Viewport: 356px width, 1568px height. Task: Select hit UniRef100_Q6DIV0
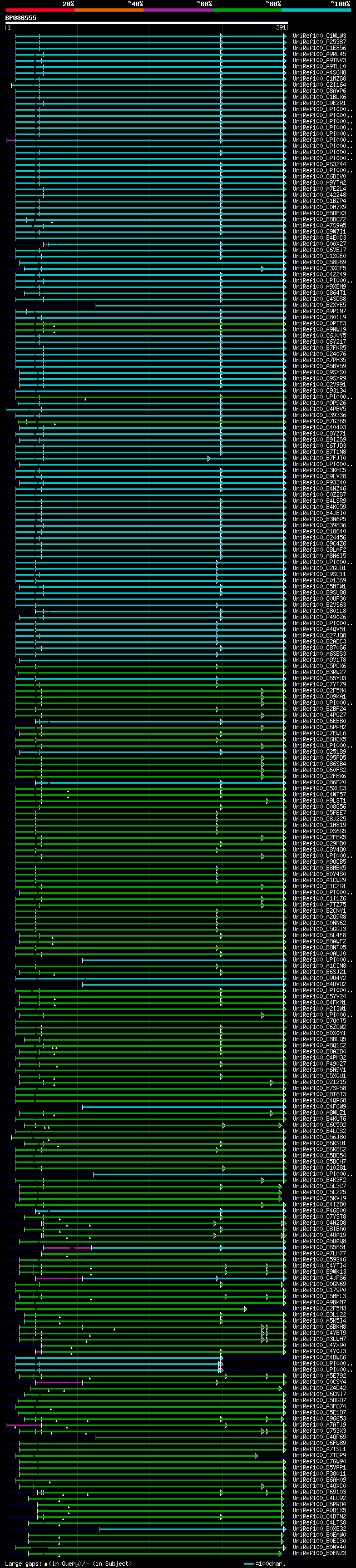[319, 176]
